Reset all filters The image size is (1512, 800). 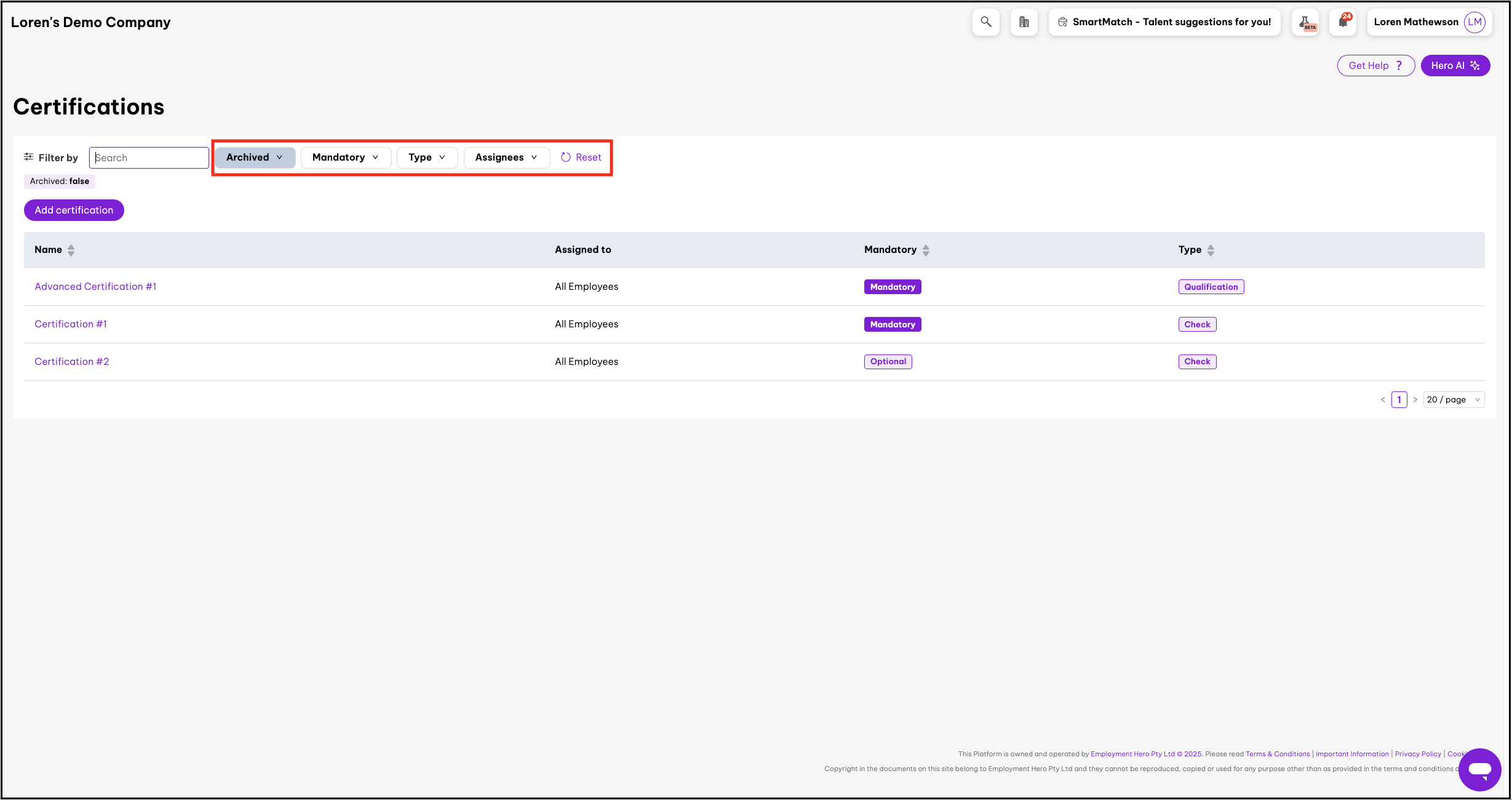(581, 158)
